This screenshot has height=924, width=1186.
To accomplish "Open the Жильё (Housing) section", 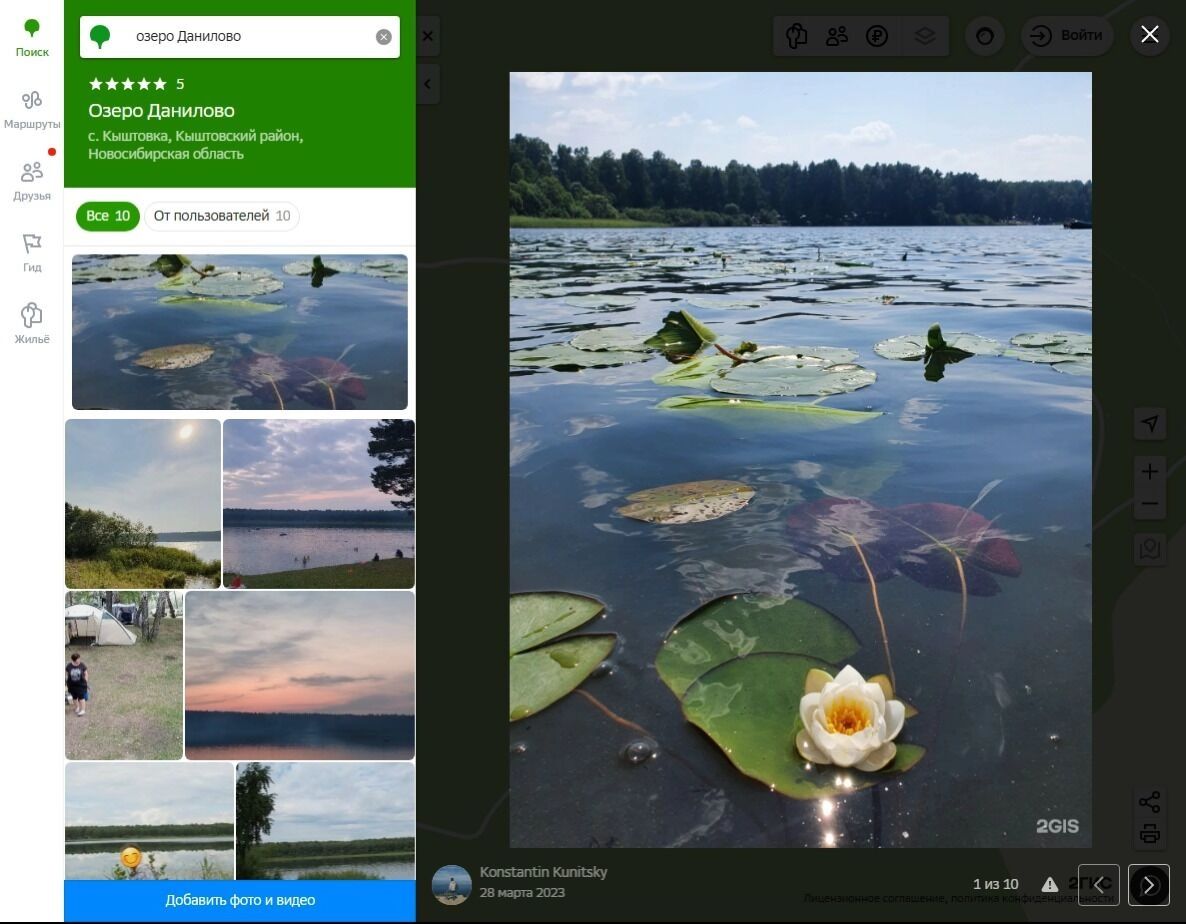I will point(32,324).
